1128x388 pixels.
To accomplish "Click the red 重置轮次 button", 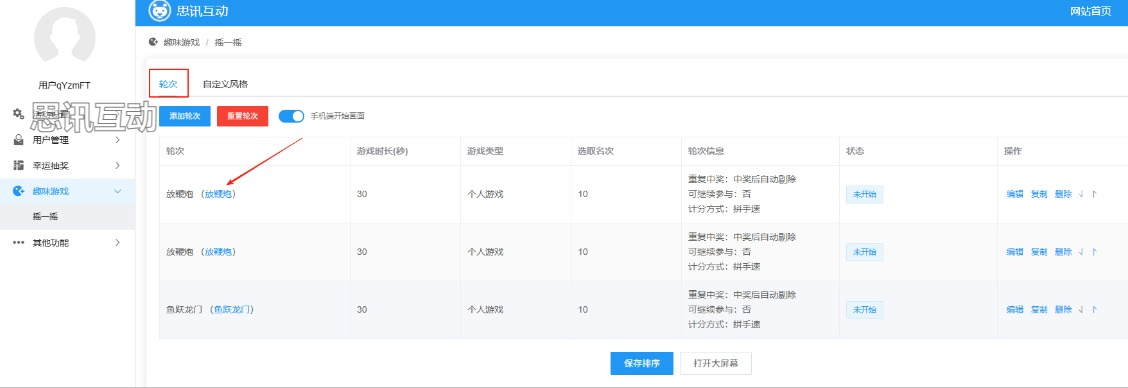I will pos(242,116).
